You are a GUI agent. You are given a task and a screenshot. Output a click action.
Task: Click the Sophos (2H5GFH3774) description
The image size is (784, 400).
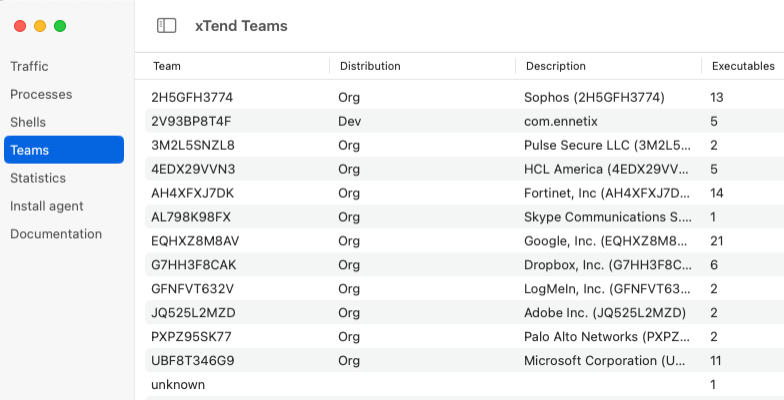coord(594,97)
